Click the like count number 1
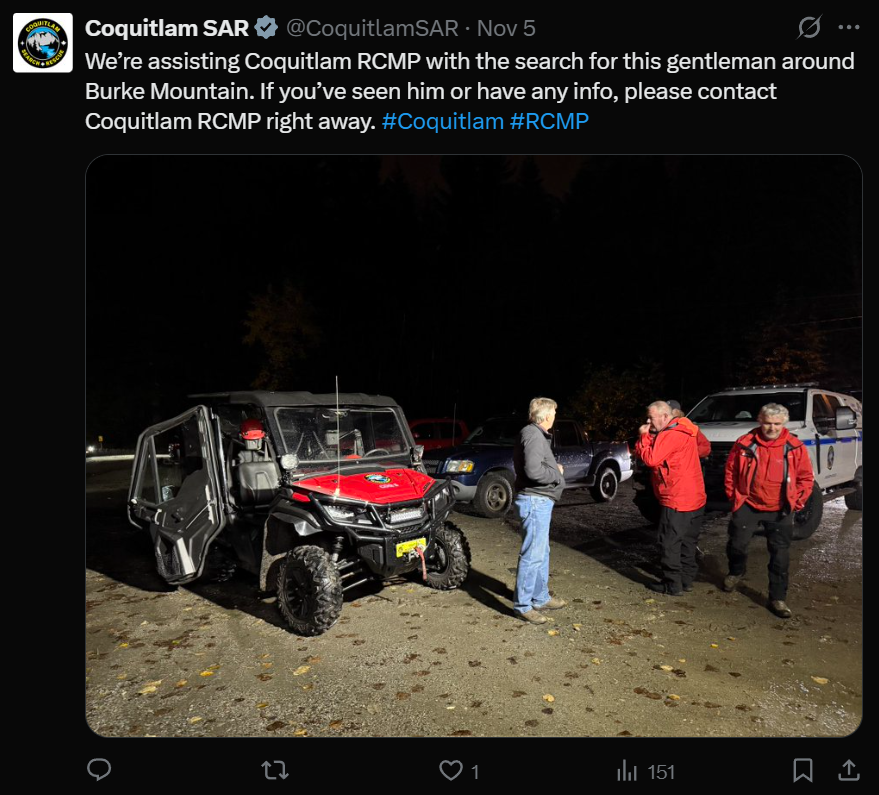Image resolution: width=879 pixels, height=795 pixels. point(475,771)
